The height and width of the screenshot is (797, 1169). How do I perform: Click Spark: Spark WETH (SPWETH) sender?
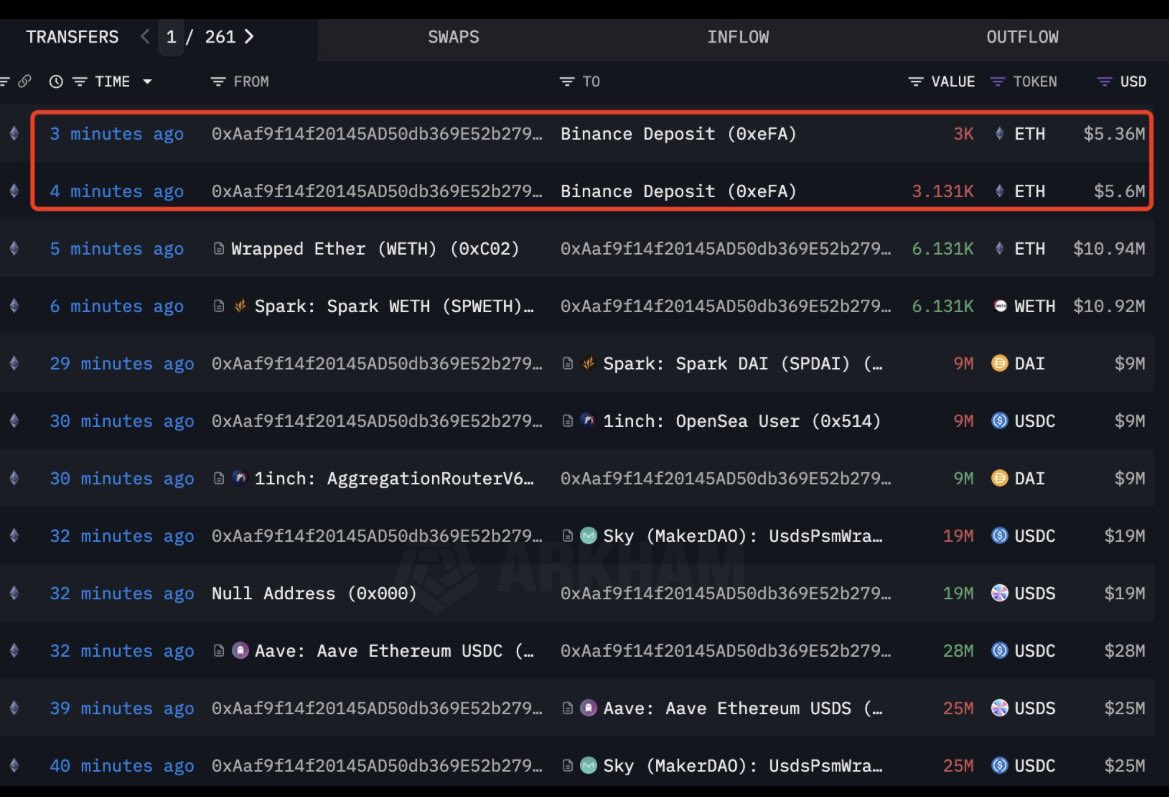394,306
